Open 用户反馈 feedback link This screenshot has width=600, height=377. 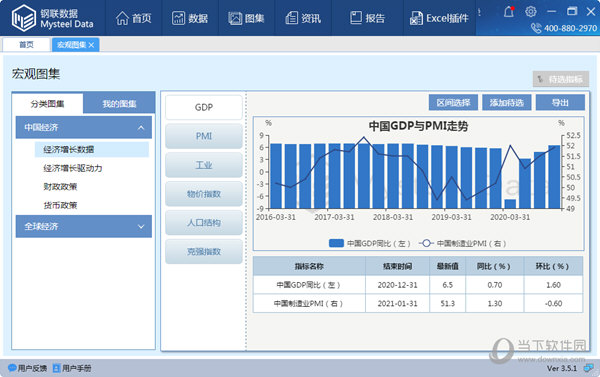click(x=28, y=368)
